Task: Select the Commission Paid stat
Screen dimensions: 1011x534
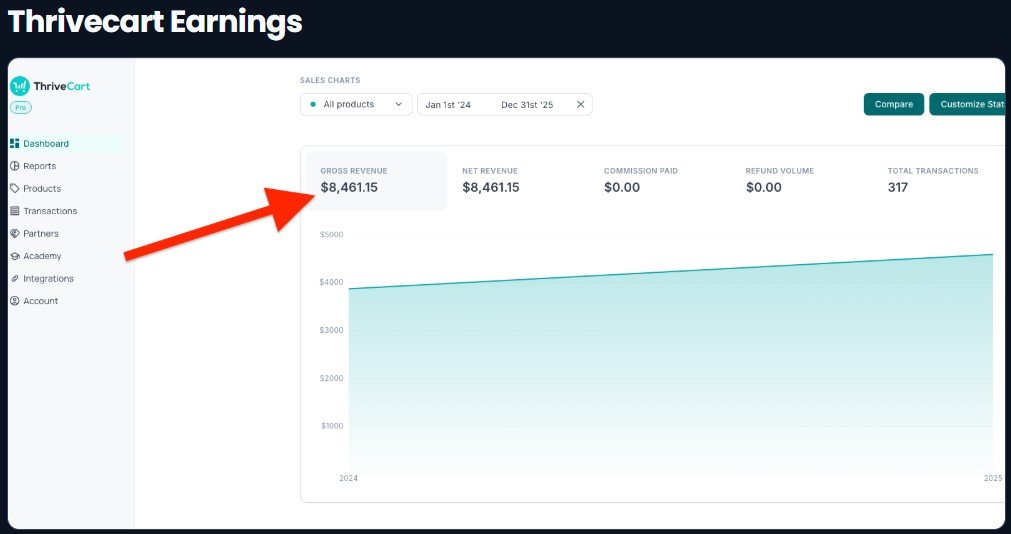Action: pyautogui.click(x=640, y=181)
